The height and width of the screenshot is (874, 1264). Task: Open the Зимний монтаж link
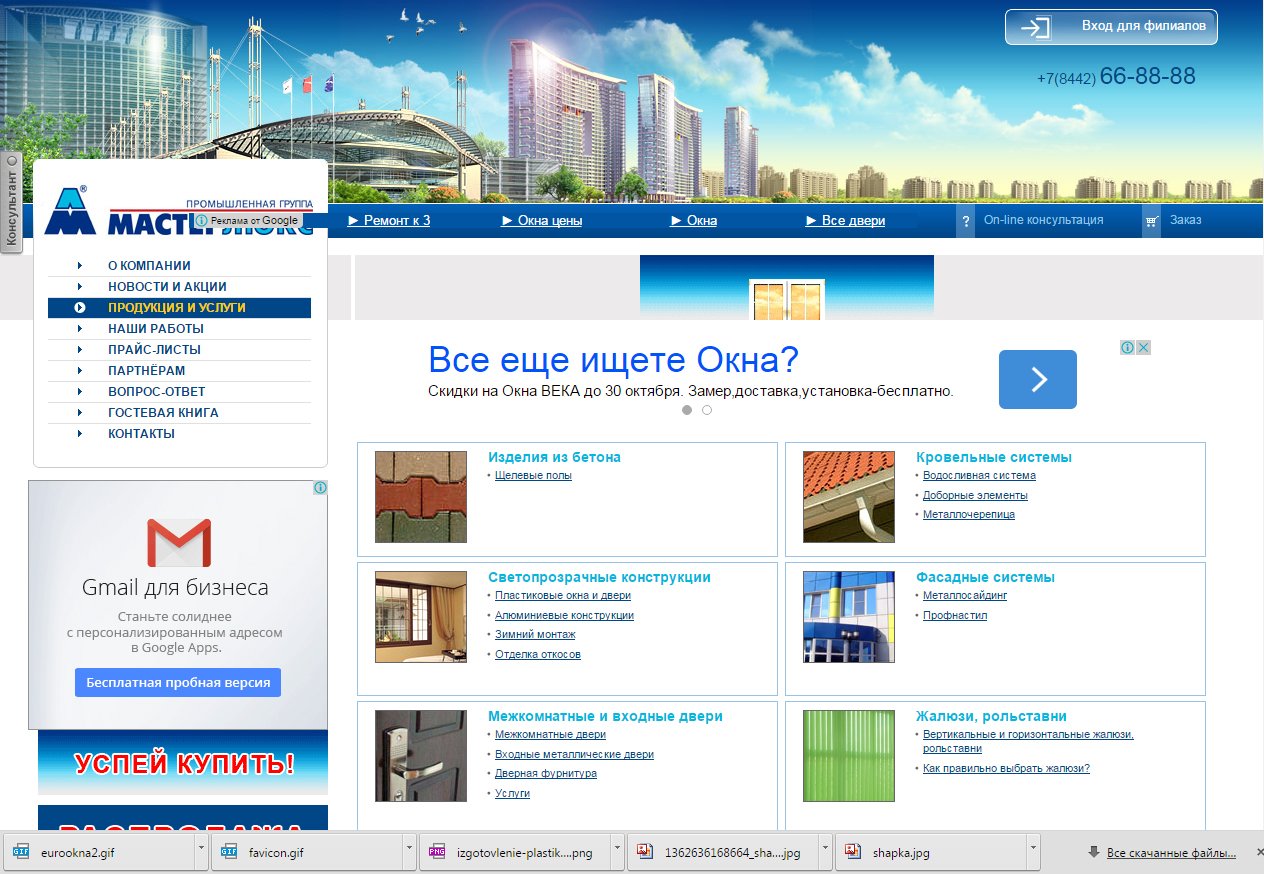pos(535,635)
